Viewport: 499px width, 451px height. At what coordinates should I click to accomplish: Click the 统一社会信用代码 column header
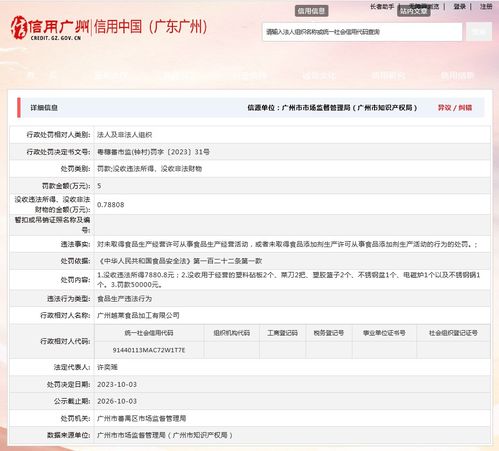(x=149, y=333)
